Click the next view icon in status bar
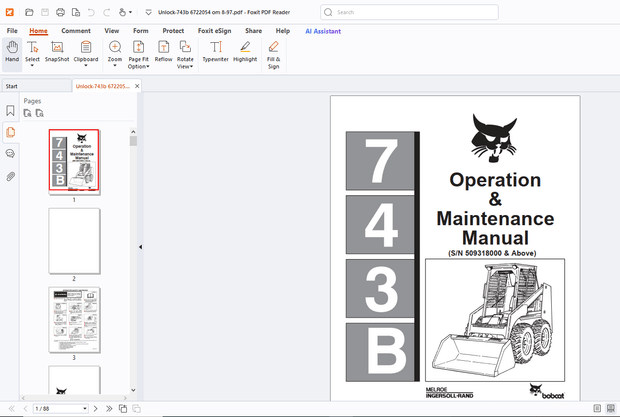This screenshot has width=620, height=417. pyautogui.click(x=136, y=409)
